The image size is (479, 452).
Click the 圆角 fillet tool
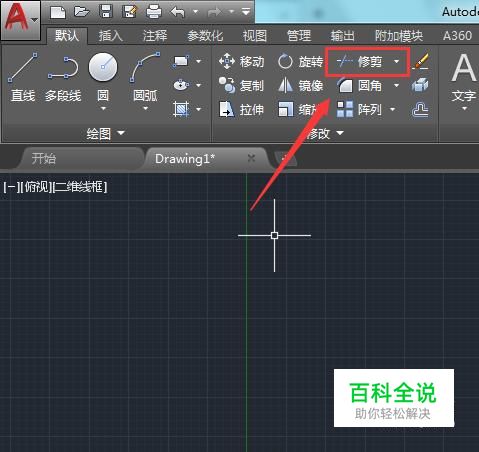coord(359,86)
